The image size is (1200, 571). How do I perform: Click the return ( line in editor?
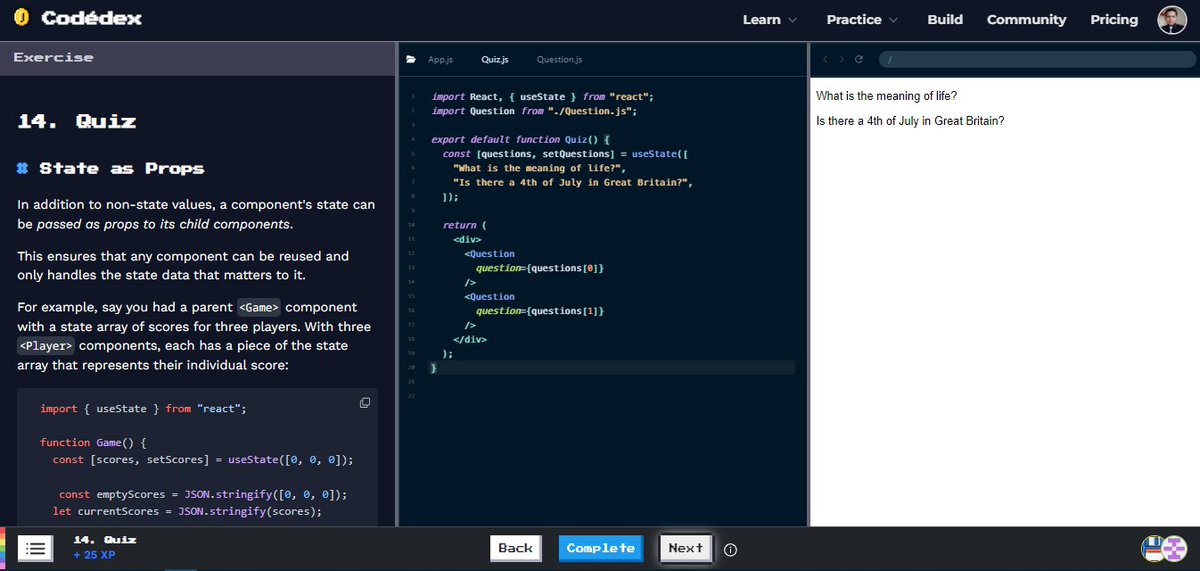click(x=464, y=225)
